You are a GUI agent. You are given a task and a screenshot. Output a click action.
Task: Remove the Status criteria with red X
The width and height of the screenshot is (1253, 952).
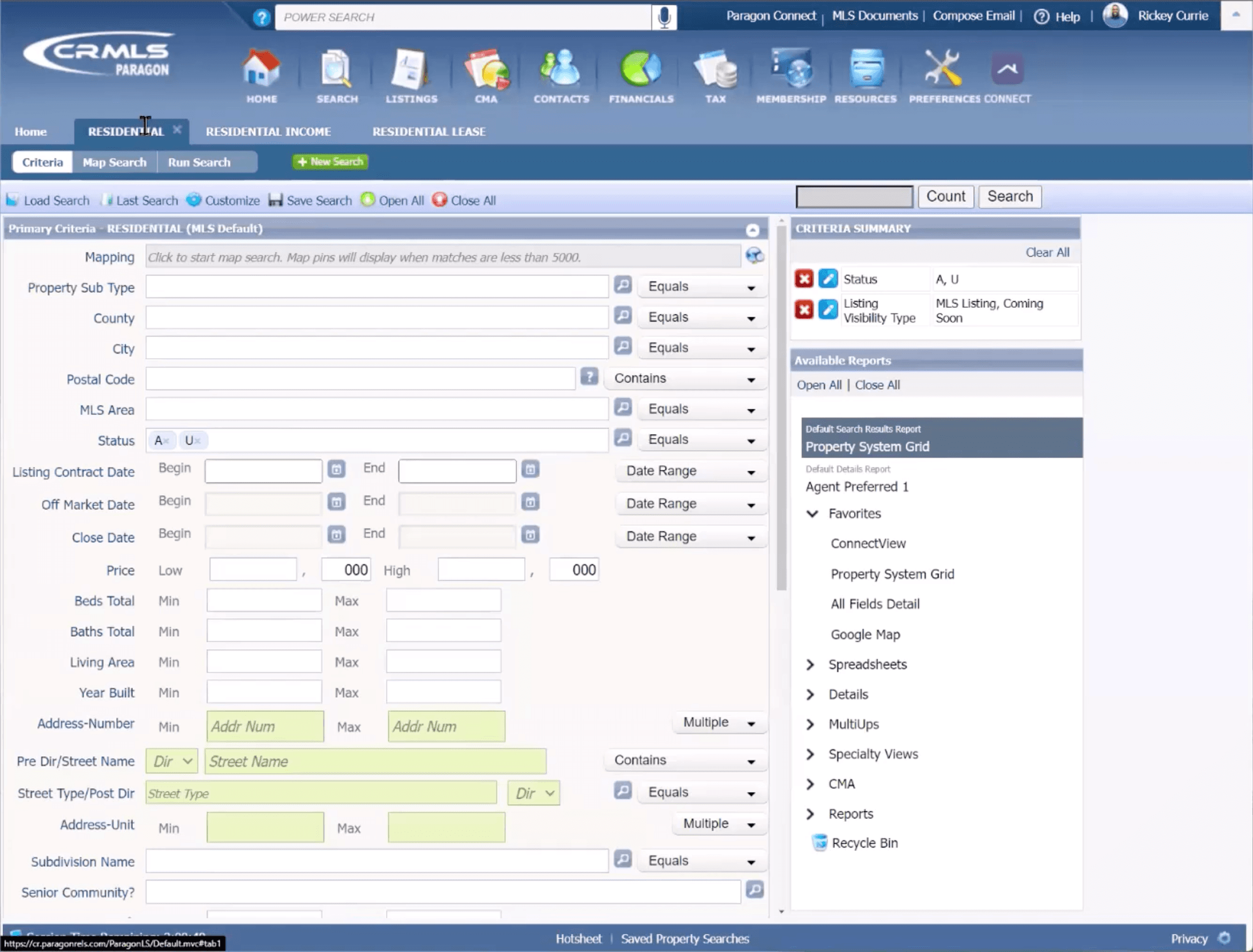(803, 279)
